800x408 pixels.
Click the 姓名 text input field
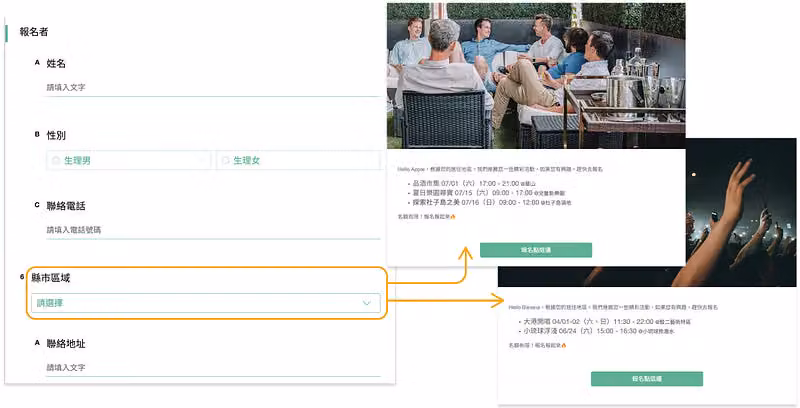[213, 88]
